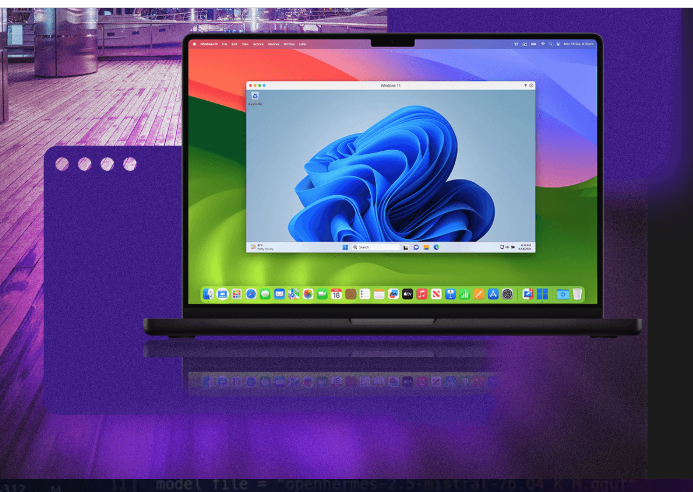Open Photos app in Dock
This screenshot has height=492, width=693.
tap(308, 294)
